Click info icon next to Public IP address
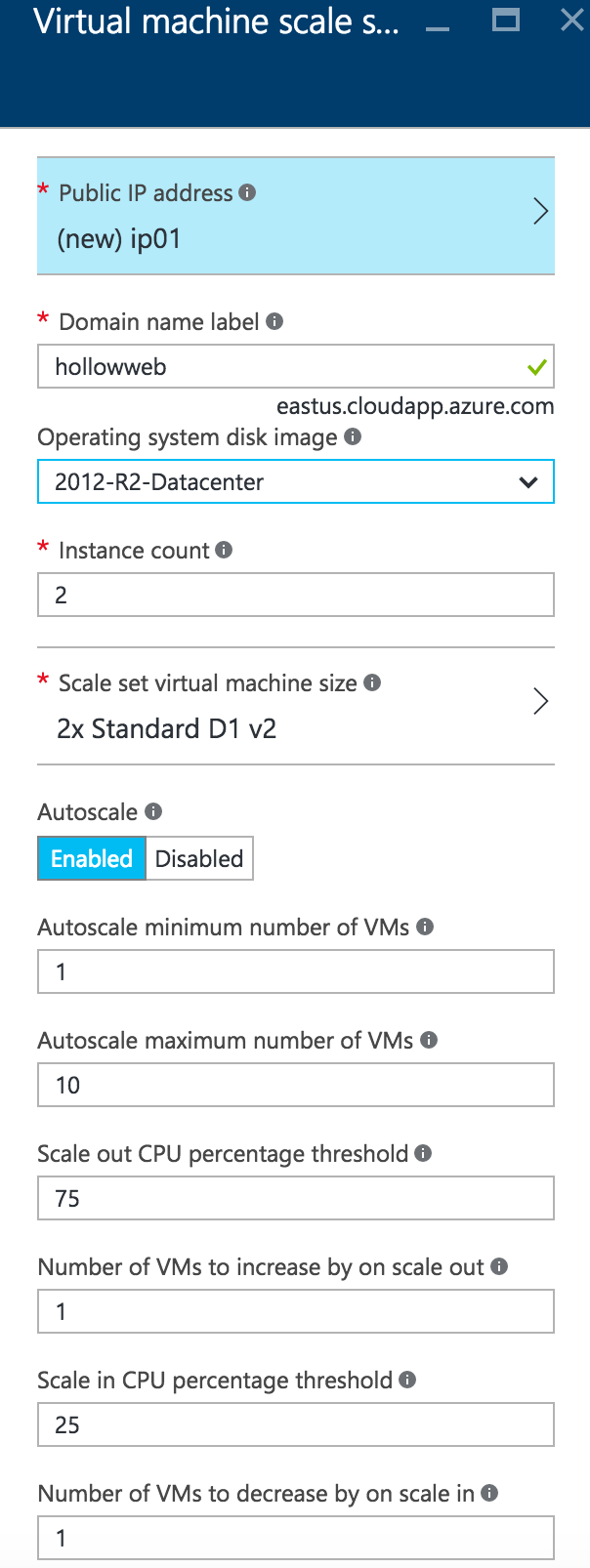The width and height of the screenshot is (590, 1568). tap(248, 192)
